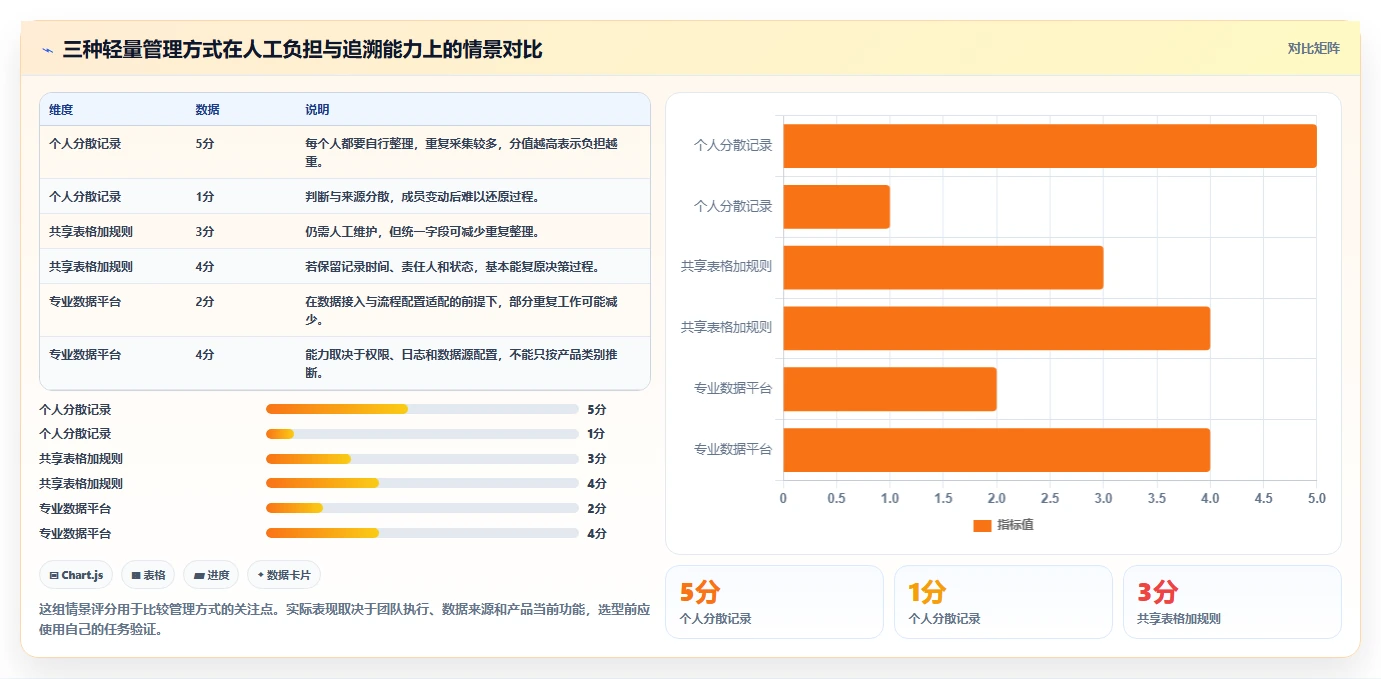Click the chart's 共享表格加规则 bar reaching 3.0
Viewport: 1381px width, 679px height.
click(943, 267)
